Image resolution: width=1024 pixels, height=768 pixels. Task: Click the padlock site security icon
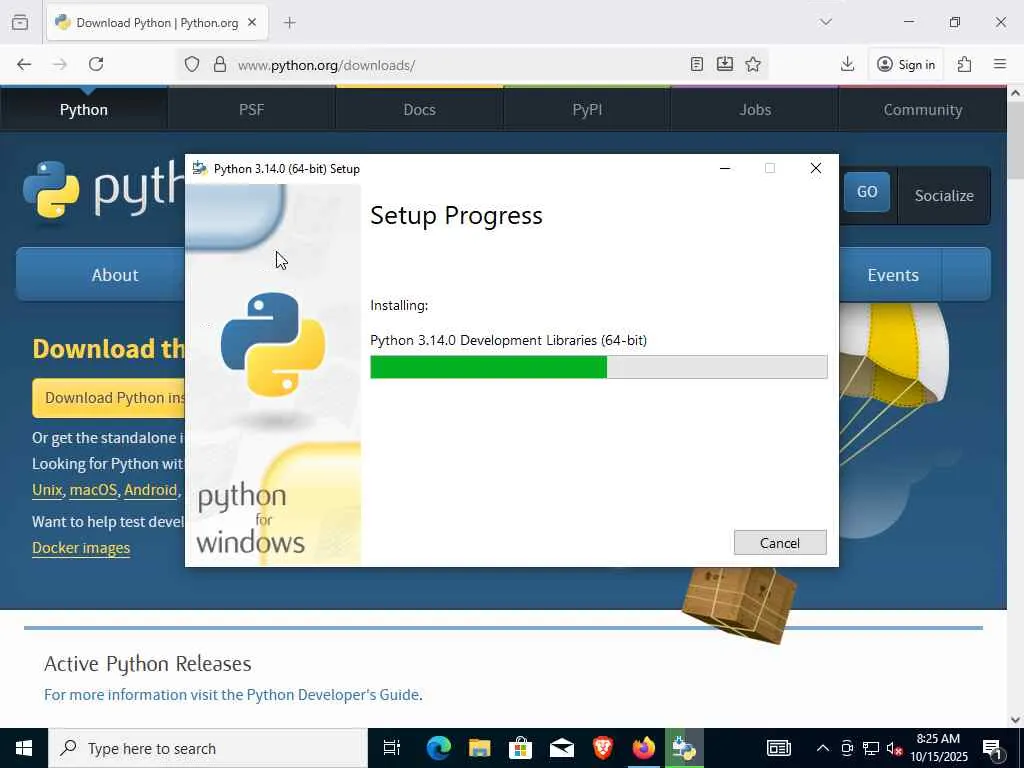coord(220,64)
